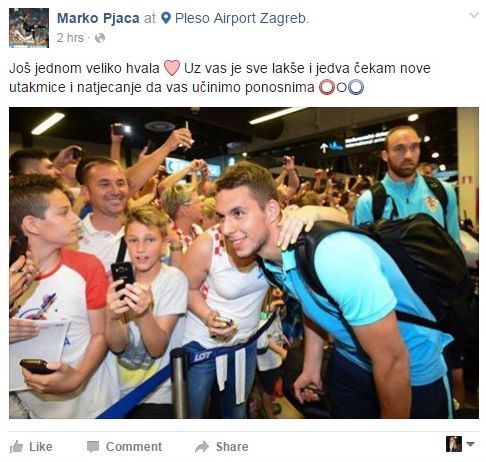Click the blue circle emoji in post

coord(356,88)
